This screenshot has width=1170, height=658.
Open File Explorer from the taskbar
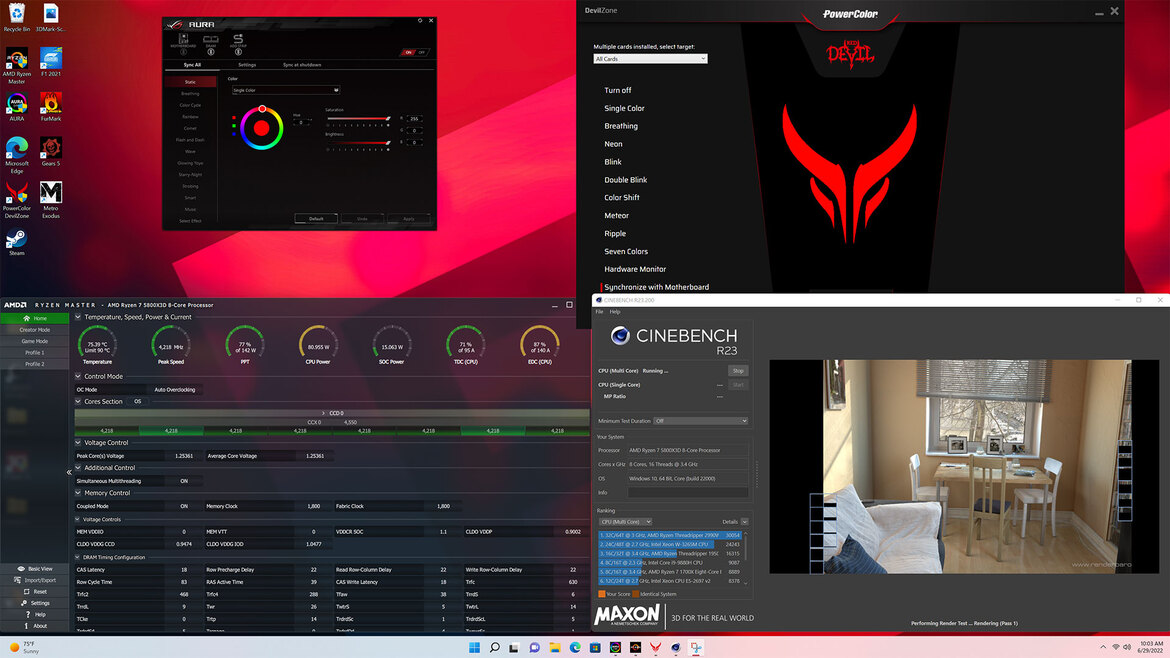[x=554, y=648]
